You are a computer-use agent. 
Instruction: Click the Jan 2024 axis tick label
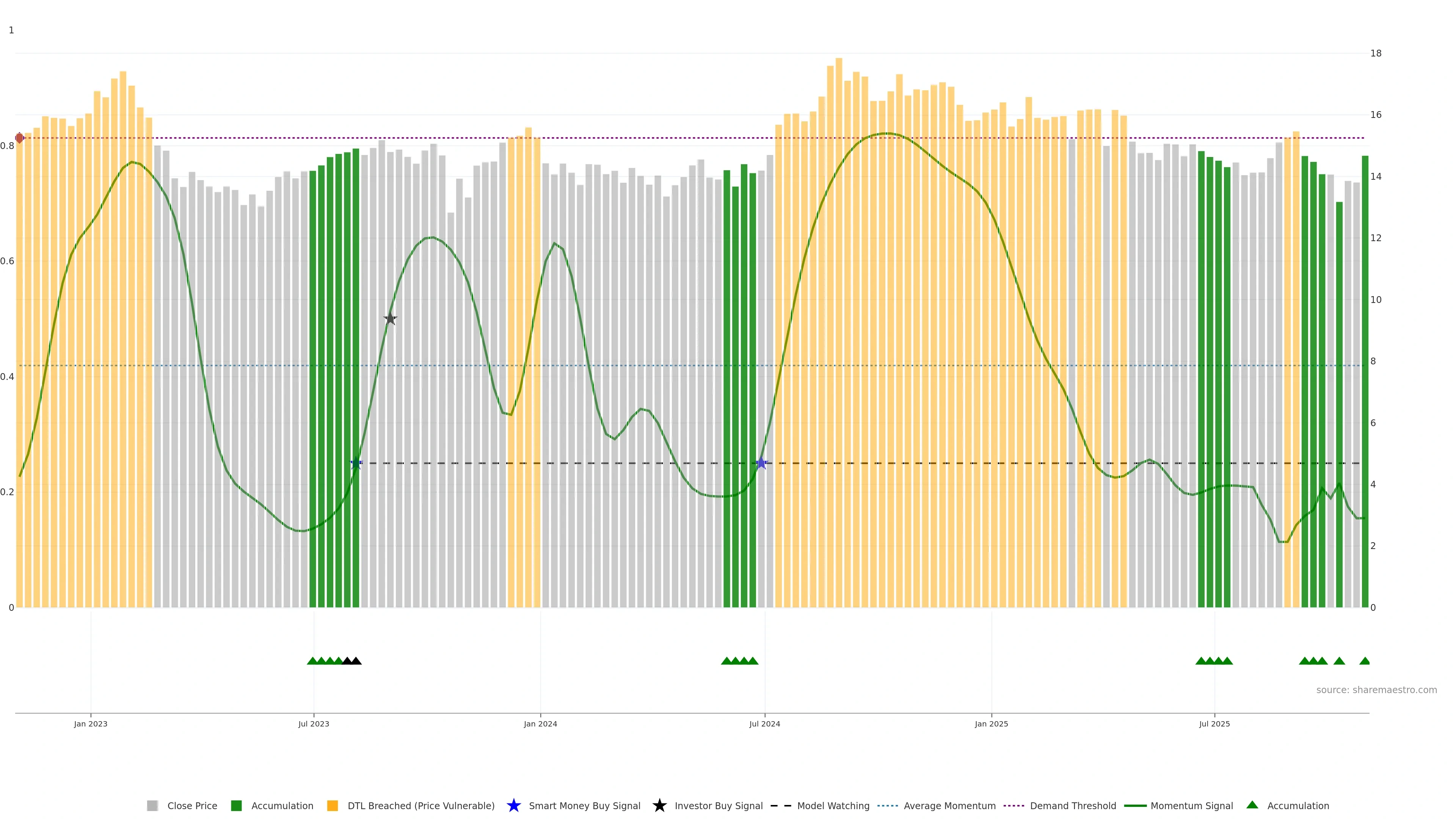coord(540,724)
